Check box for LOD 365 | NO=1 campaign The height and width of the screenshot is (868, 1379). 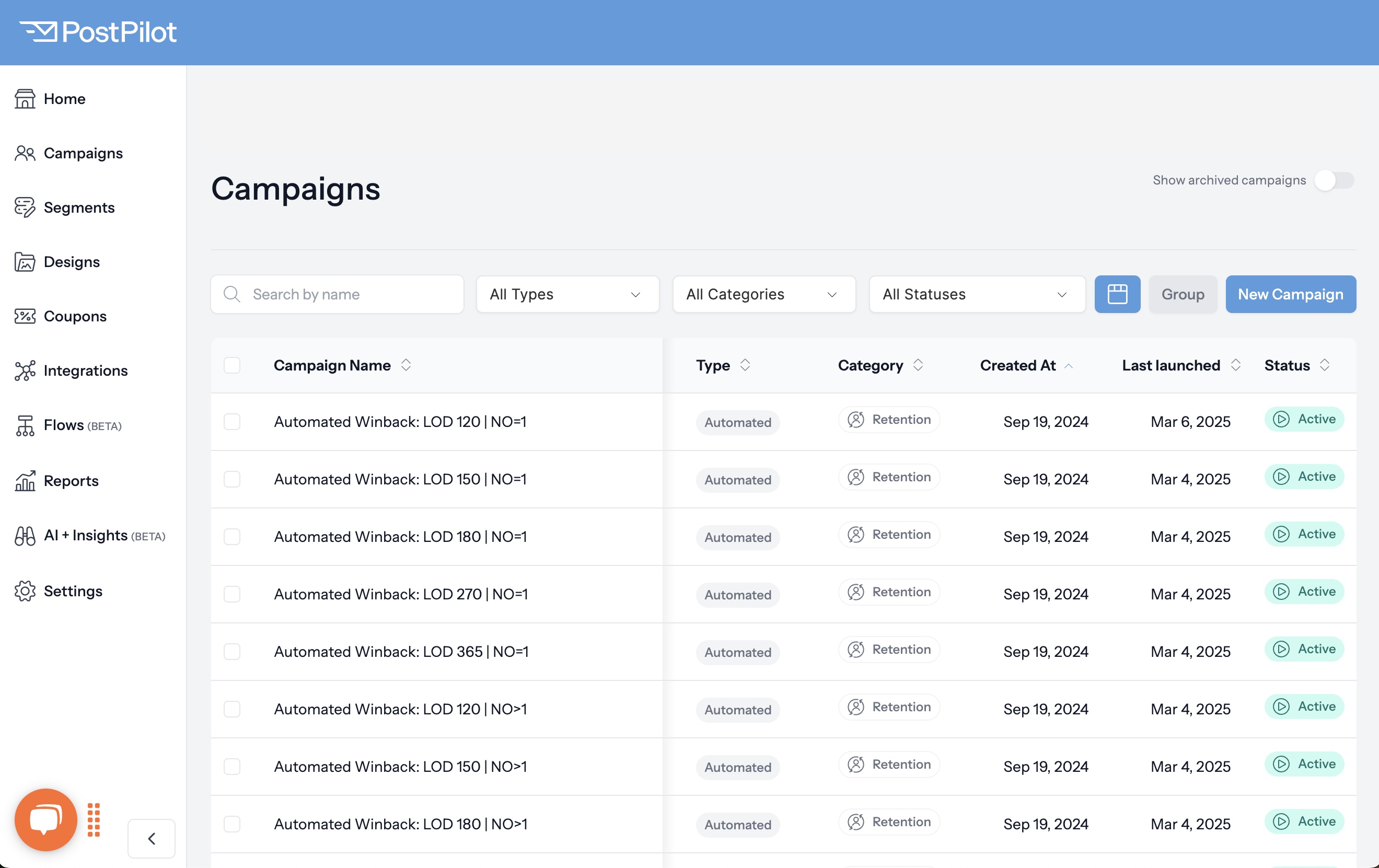(232, 652)
